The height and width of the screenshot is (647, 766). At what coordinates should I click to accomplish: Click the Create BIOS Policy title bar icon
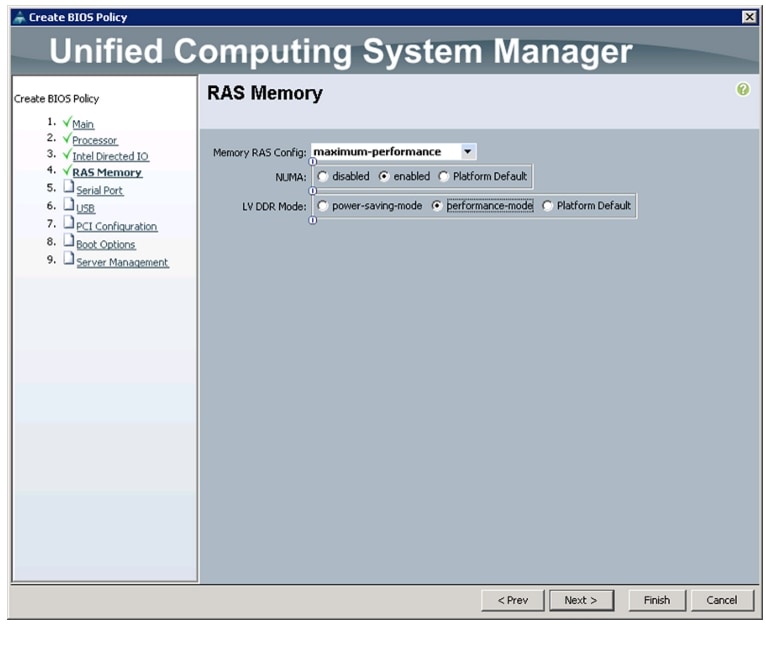[20, 18]
